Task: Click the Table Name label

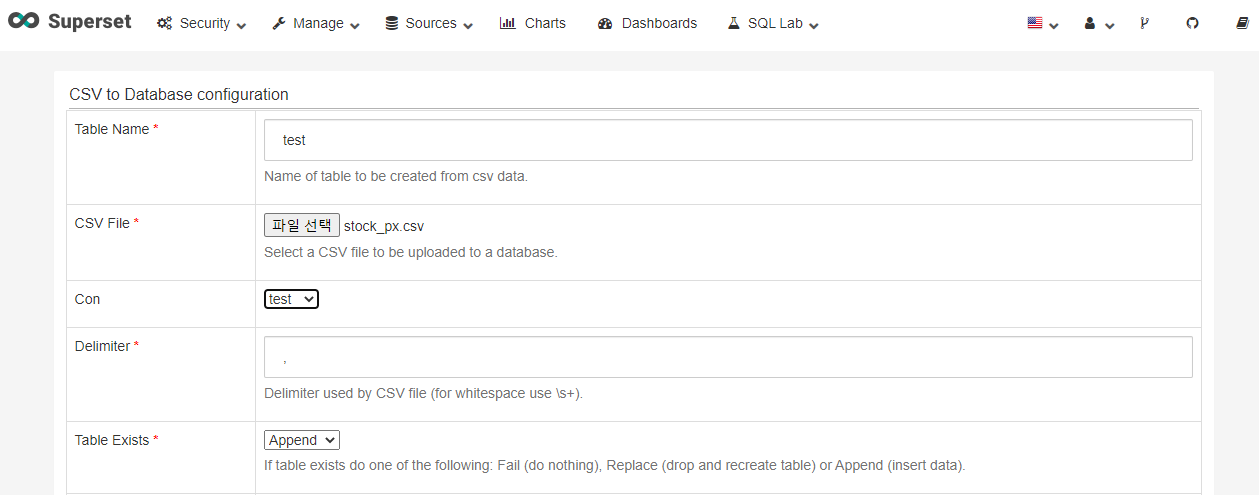Action: (112, 129)
